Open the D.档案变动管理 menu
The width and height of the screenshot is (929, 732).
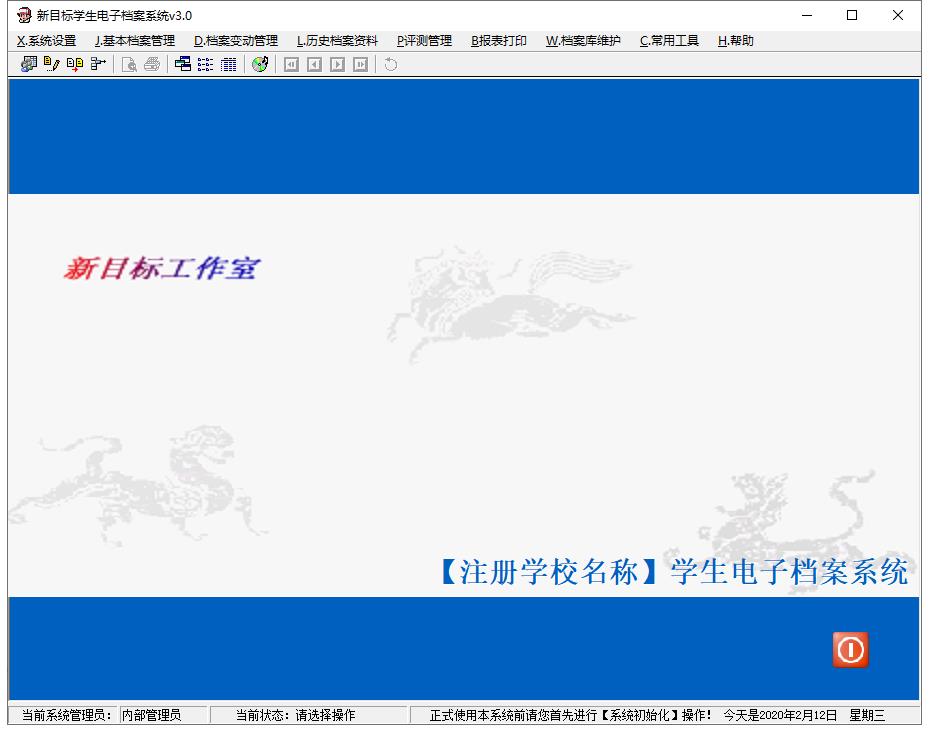[x=236, y=41]
